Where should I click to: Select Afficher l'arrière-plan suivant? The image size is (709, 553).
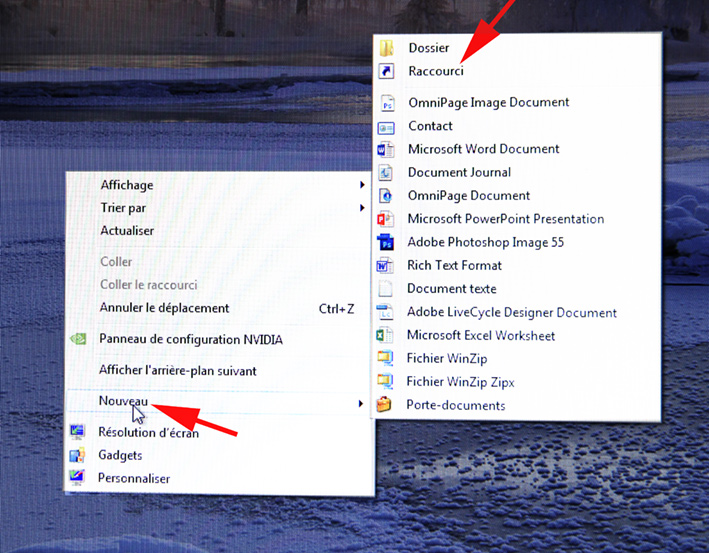pyautogui.click(x=217, y=370)
